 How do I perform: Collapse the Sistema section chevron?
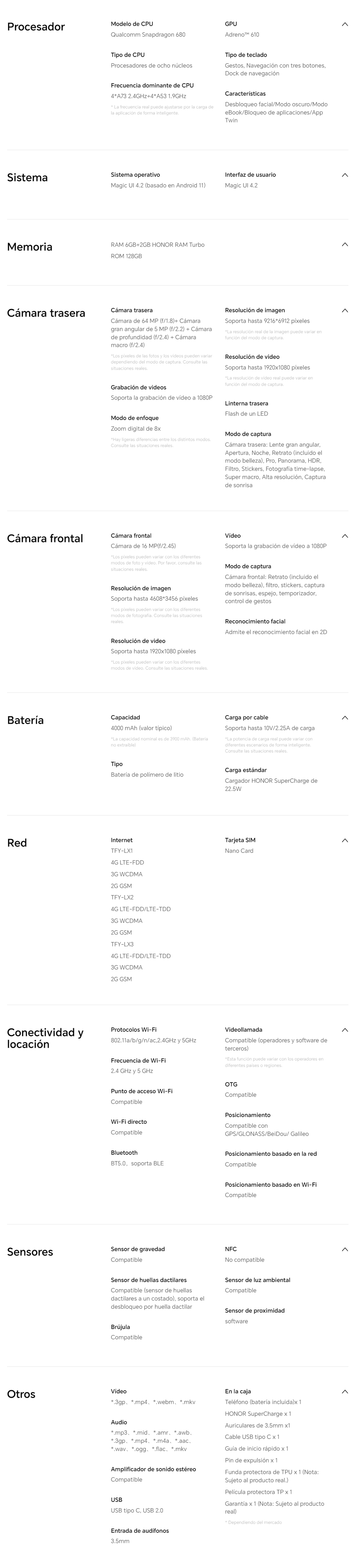345,175
